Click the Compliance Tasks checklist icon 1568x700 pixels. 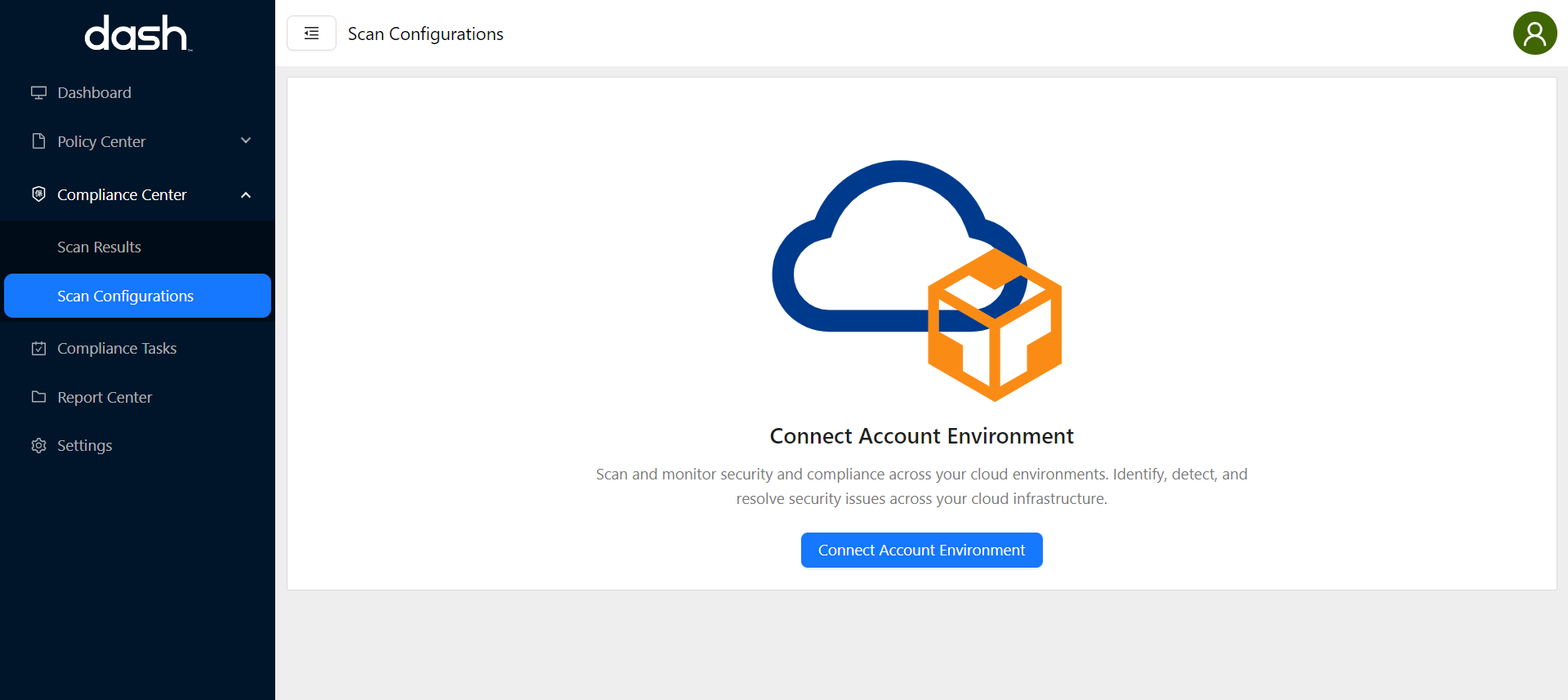(38, 349)
